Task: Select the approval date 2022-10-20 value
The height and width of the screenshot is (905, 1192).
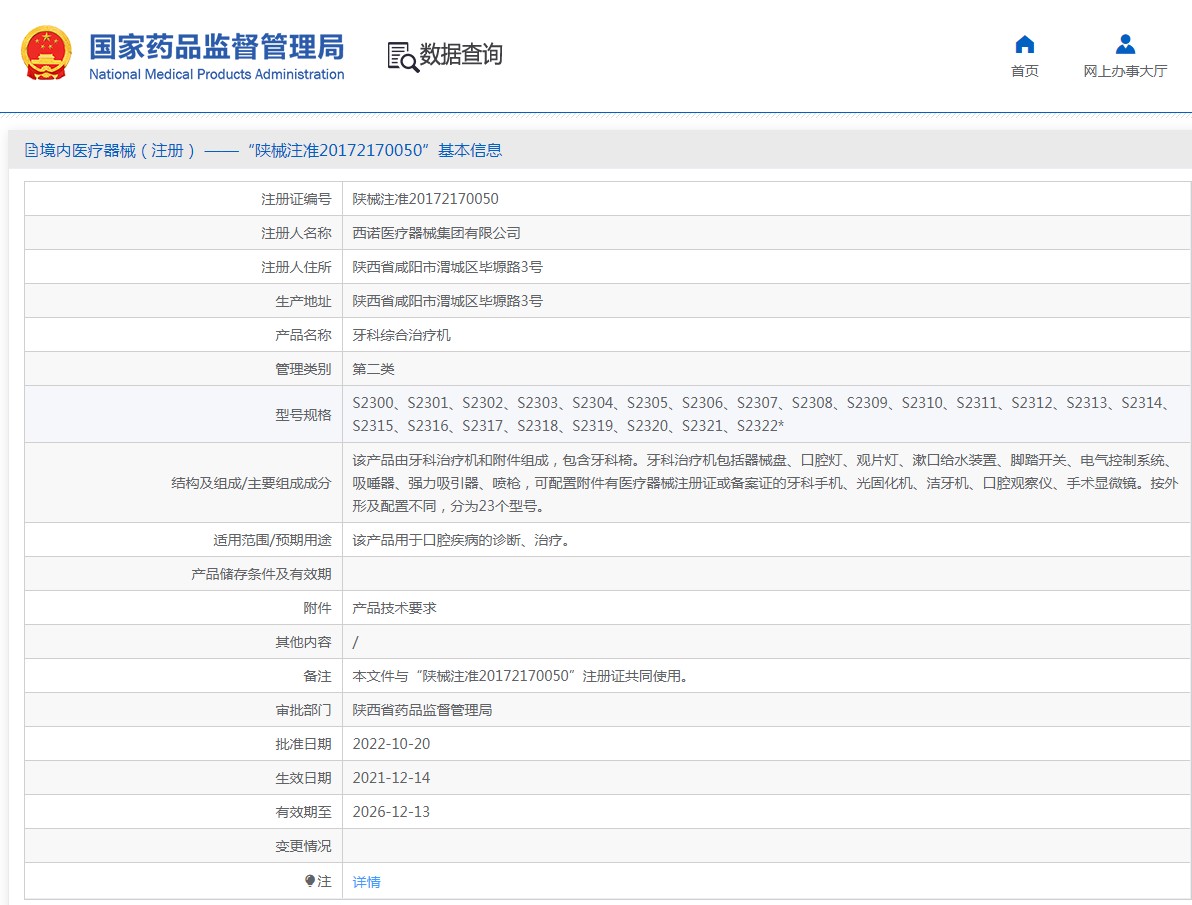Action: click(x=392, y=744)
